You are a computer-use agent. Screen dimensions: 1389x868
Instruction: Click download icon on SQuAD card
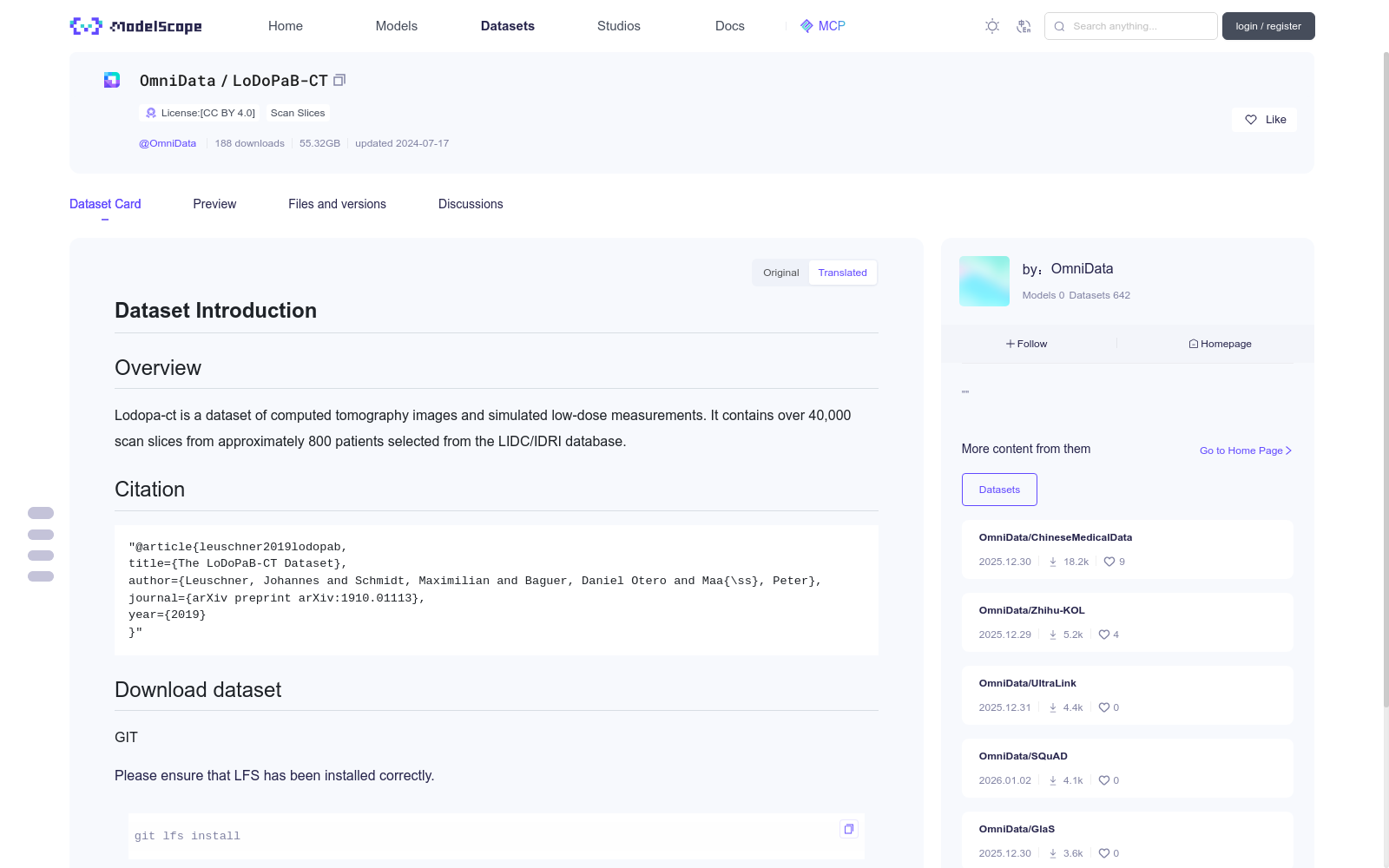coord(1053,780)
